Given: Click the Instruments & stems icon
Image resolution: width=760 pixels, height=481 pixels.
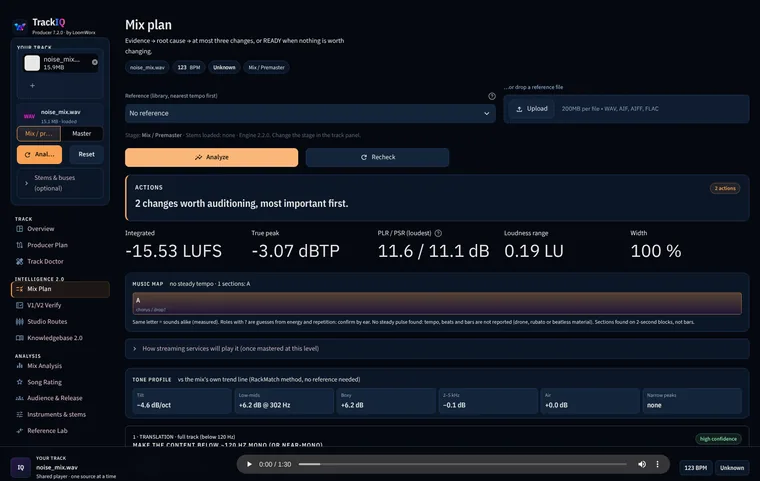Looking at the screenshot, I should [x=19, y=415].
